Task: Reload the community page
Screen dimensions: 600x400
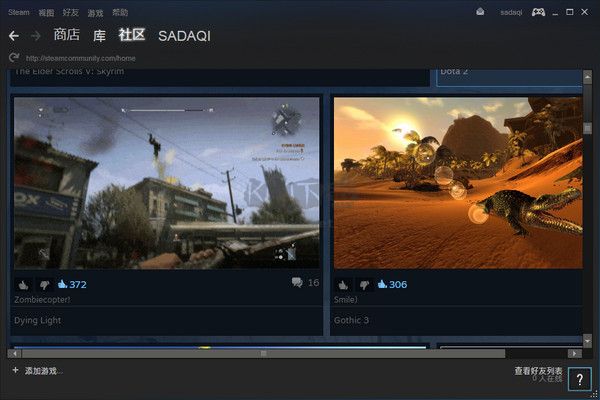Action: pos(14,58)
